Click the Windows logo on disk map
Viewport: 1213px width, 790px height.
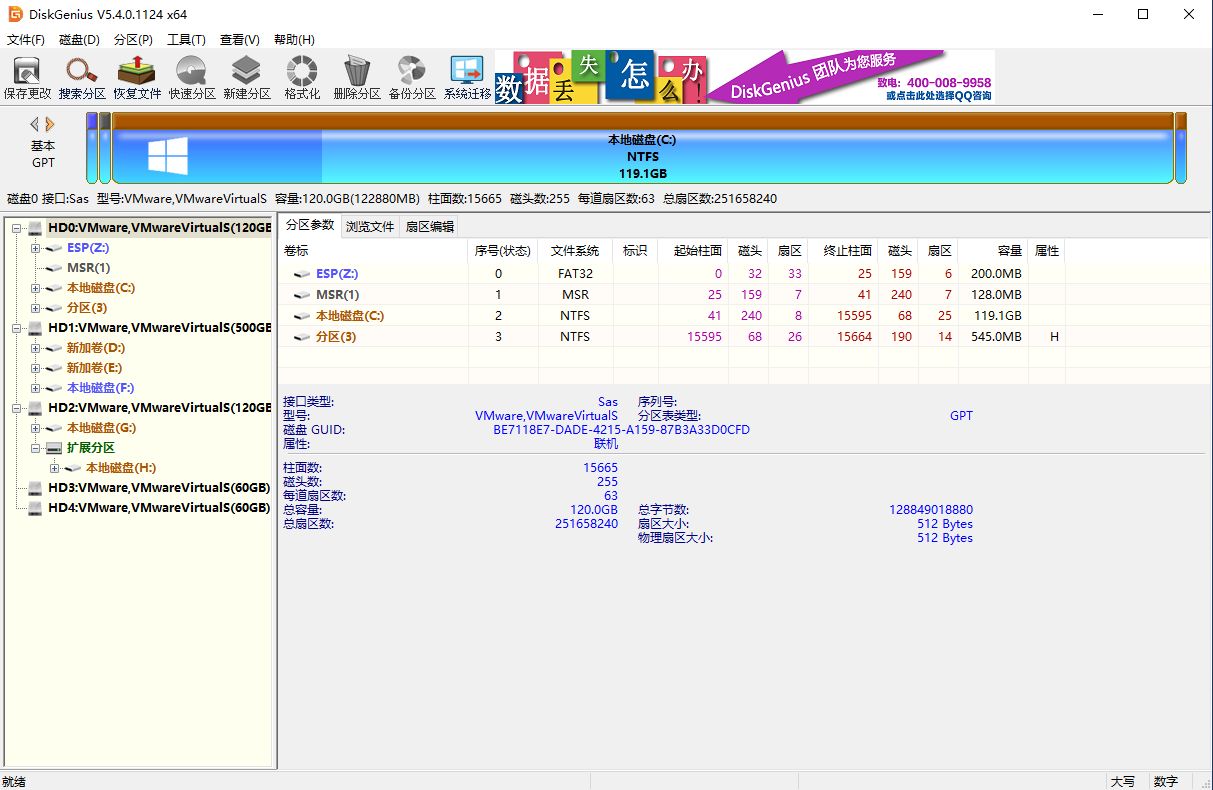168,156
